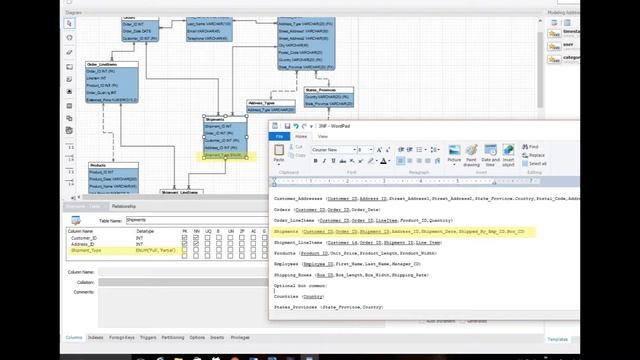Toggle Underline formatting in WordPad
Image resolution: width=640 pixels, height=360 pixels.
click(x=333, y=161)
